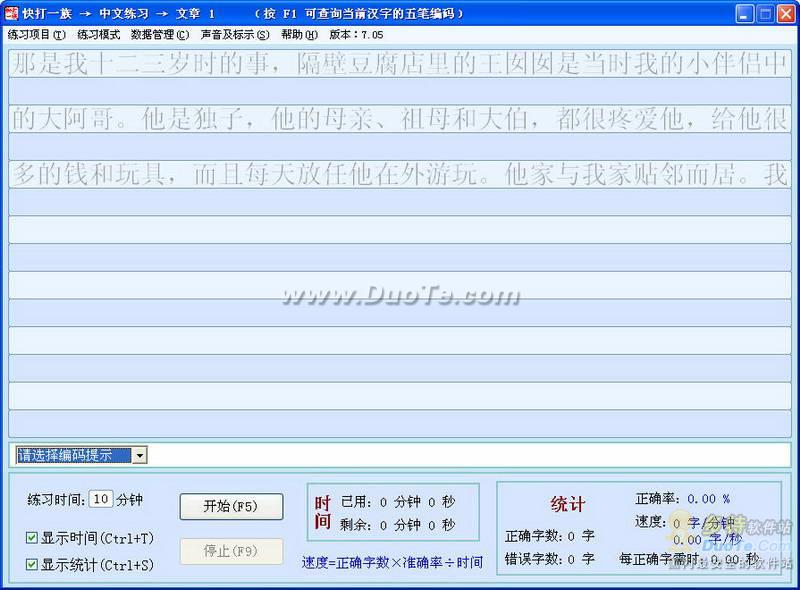This screenshot has height=590, width=800.
Task: Click the 版本: 7.05 menu label
Action: click(356, 35)
